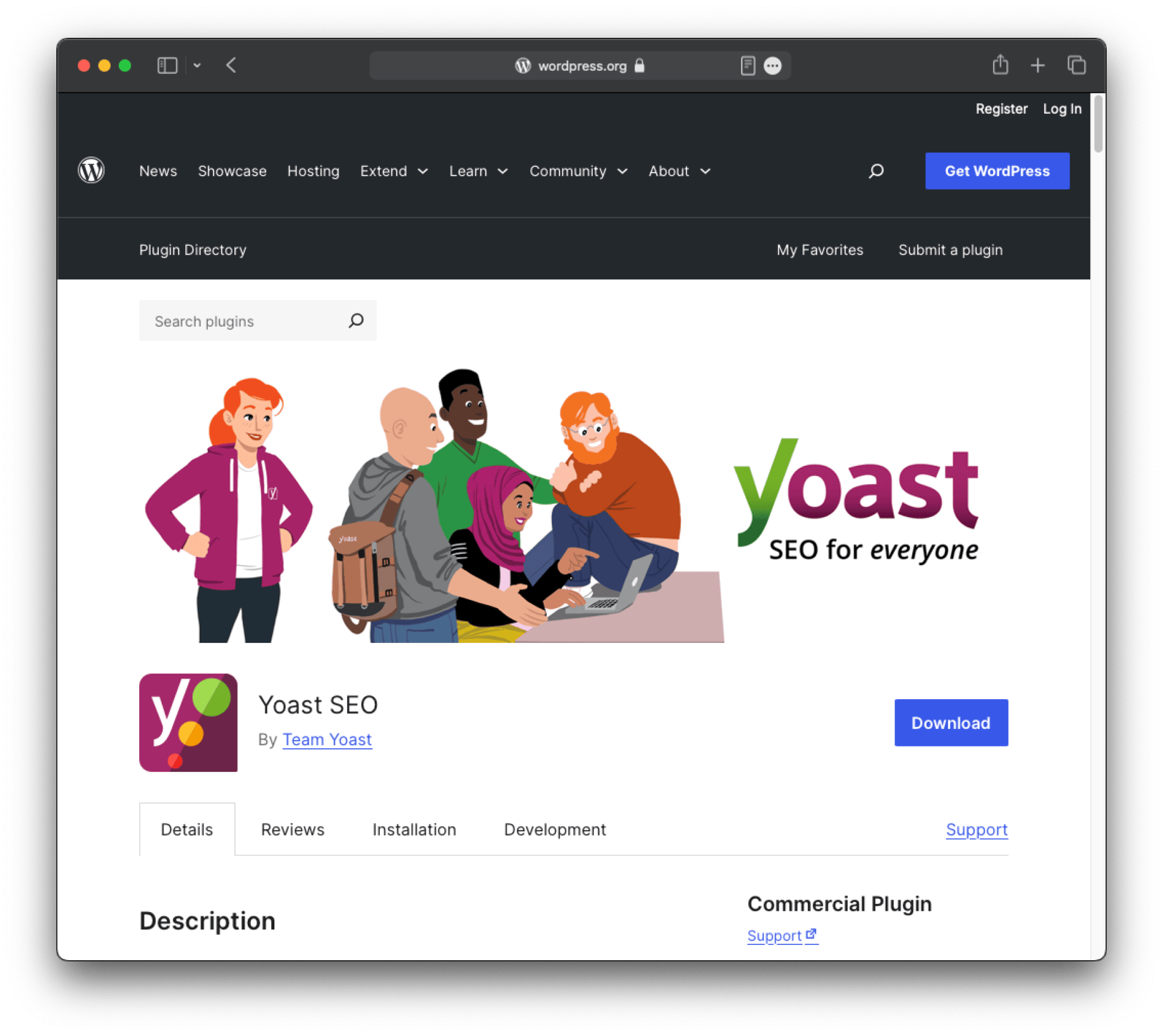Select Plugin Directory in the menu bar
This screenshot has width=1163, height=1036.
pos(192,249)
